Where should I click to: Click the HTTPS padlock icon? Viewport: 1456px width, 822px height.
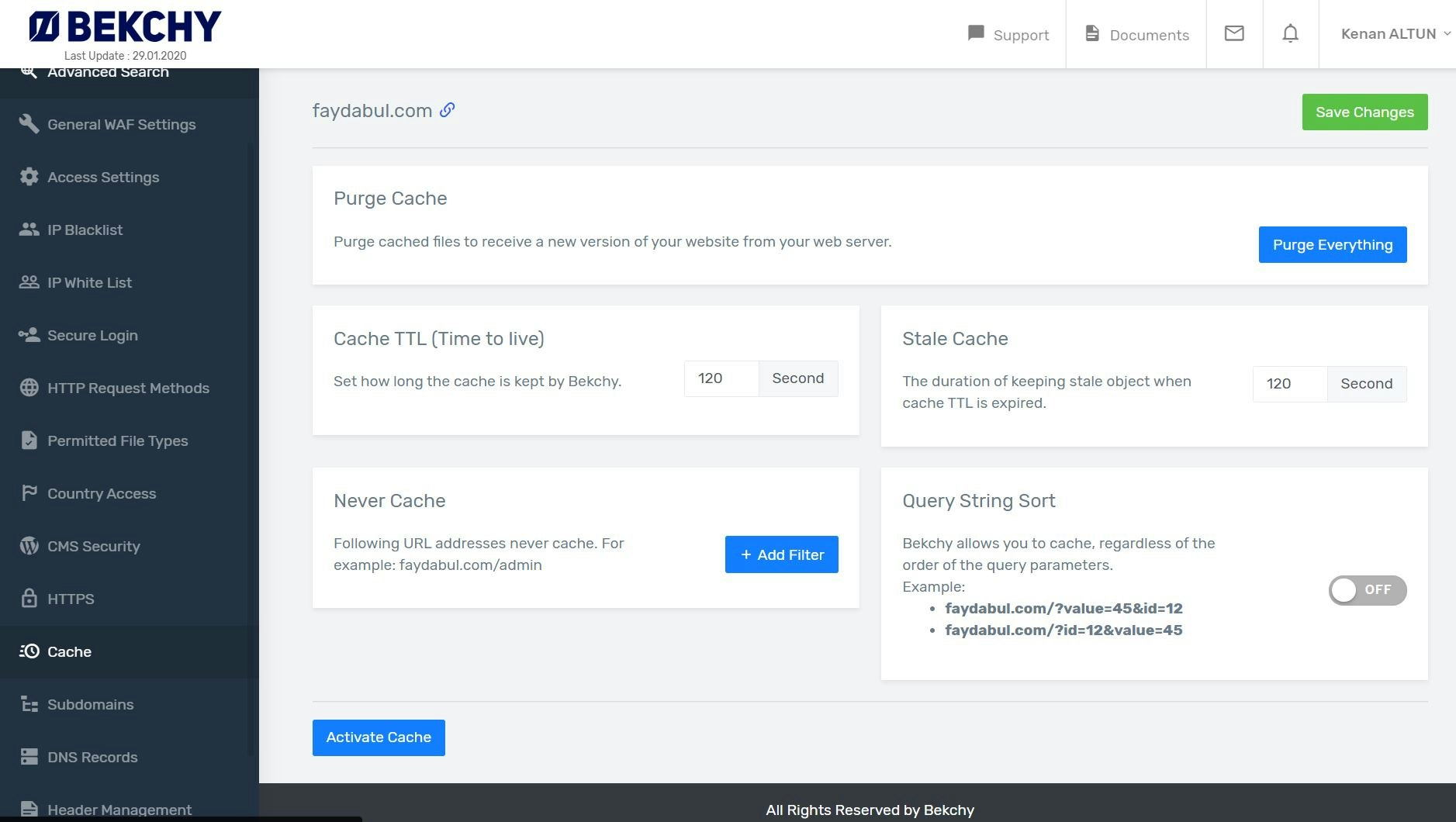coord(29,598)
